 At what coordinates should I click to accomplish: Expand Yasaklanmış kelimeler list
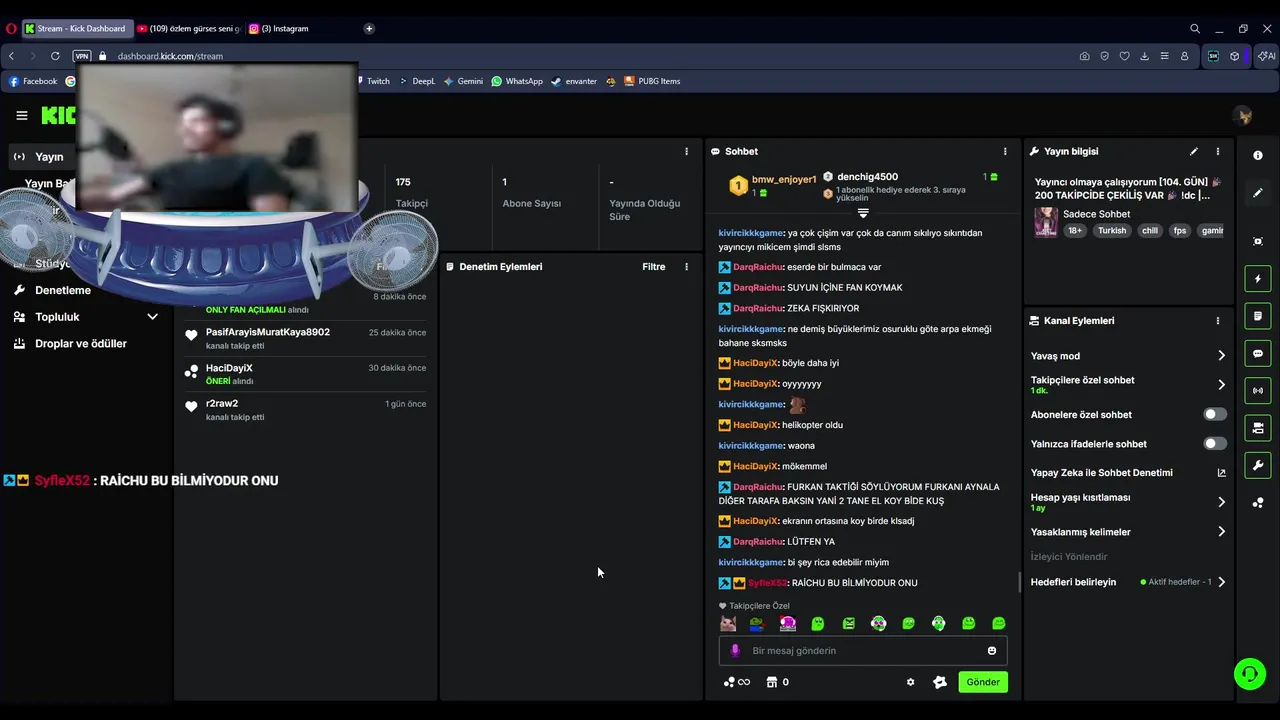pyautogui.click(x=1128, y=532)
